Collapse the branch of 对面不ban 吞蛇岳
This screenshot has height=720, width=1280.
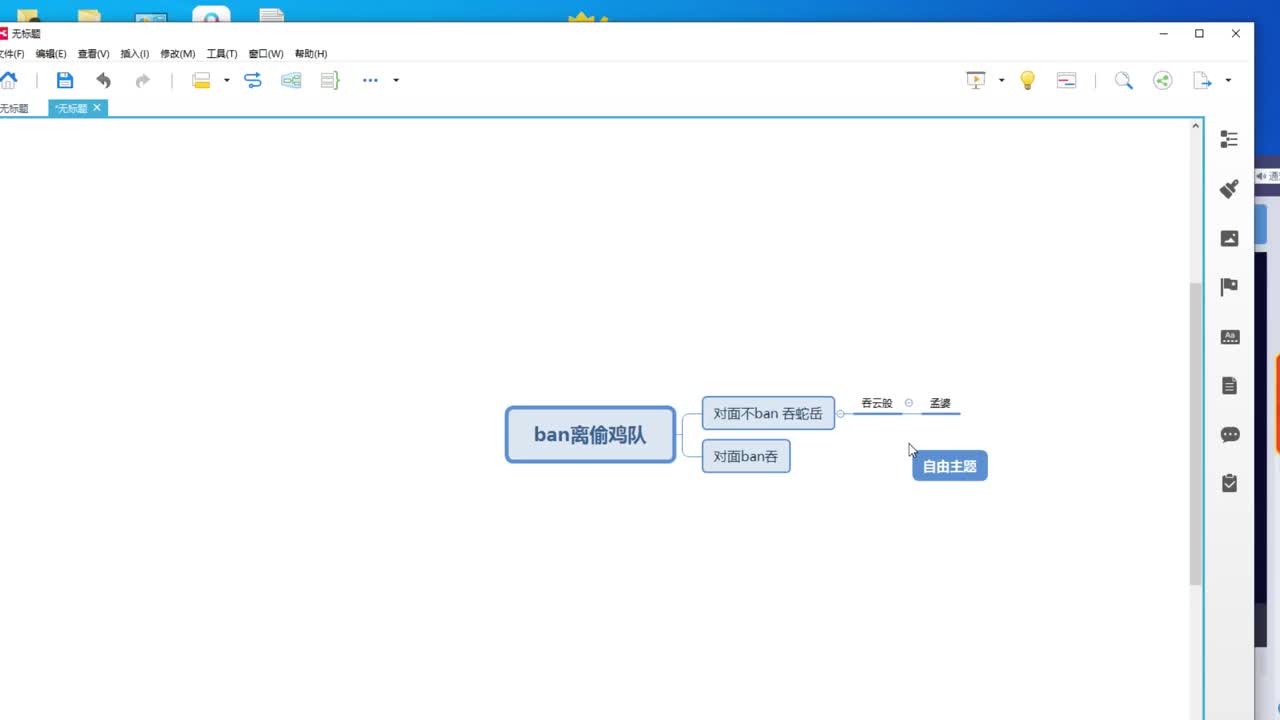841,414
